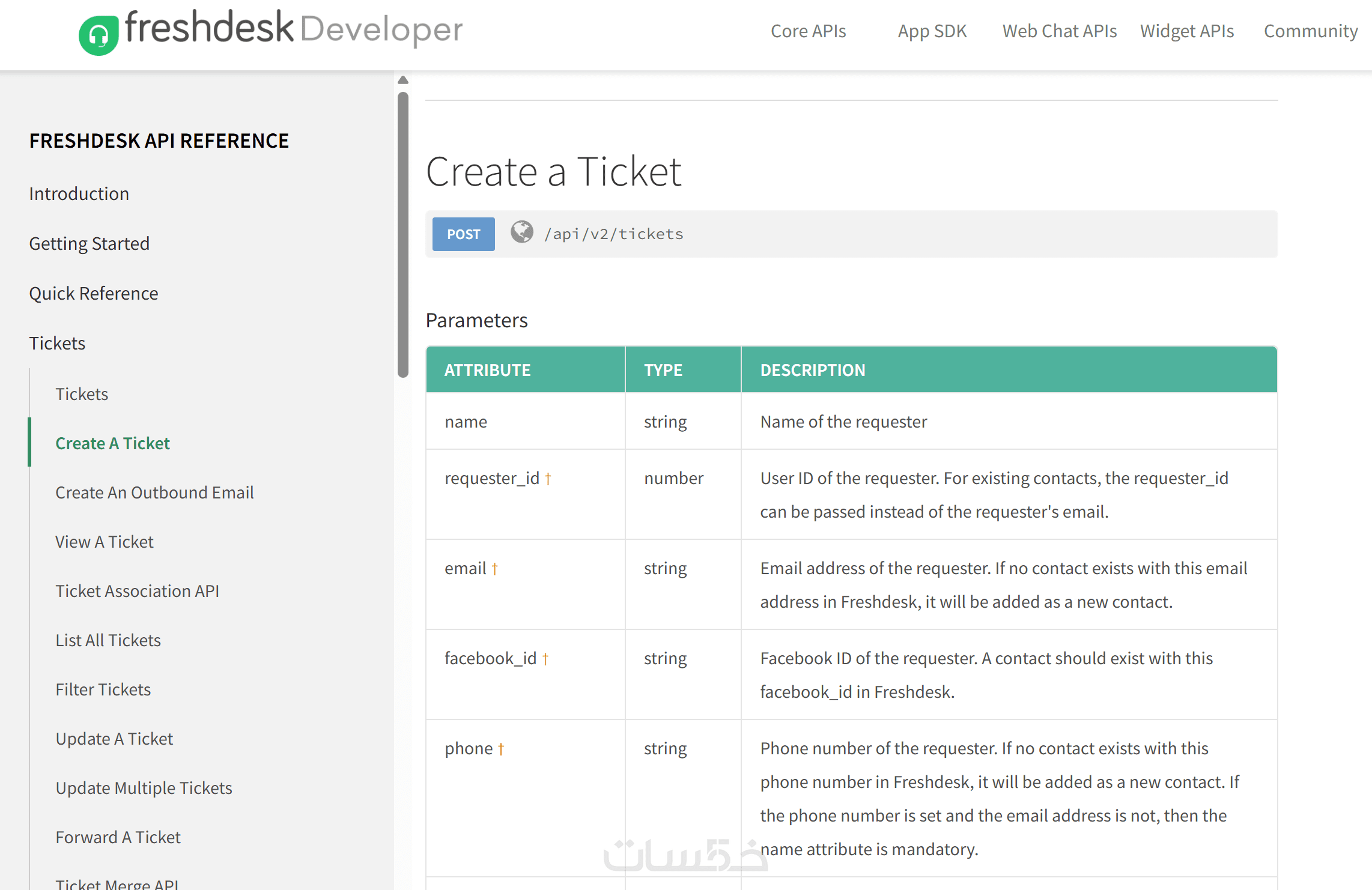Collapse the top-level Tickets section
Screen dimensions: 1372x890
coord(57,343)
